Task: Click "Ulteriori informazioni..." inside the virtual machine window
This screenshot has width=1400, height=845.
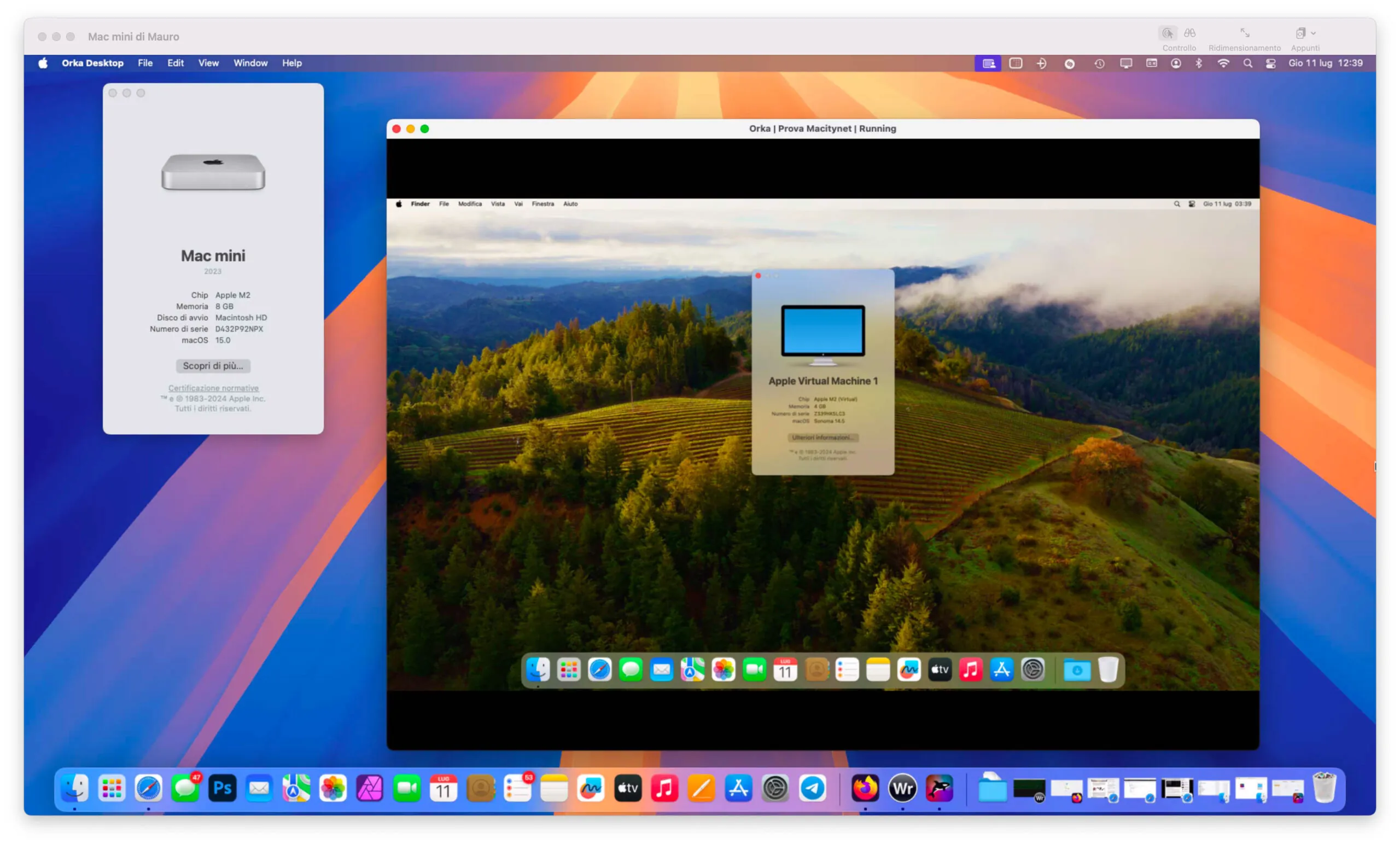Action: (x=822, y=437)
